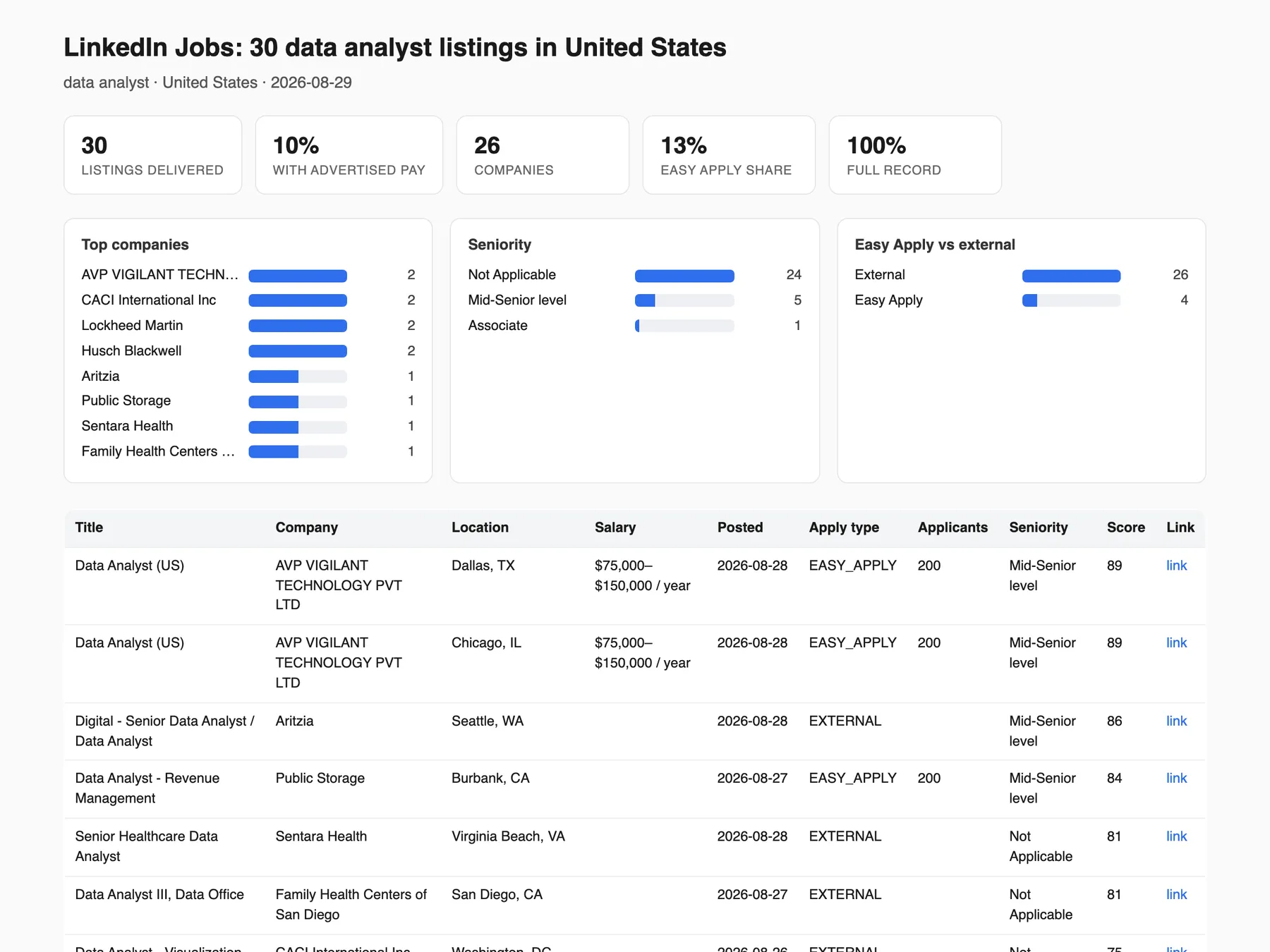Click the Easy Apply bar
The image size is (1270, 952).
1071,300
